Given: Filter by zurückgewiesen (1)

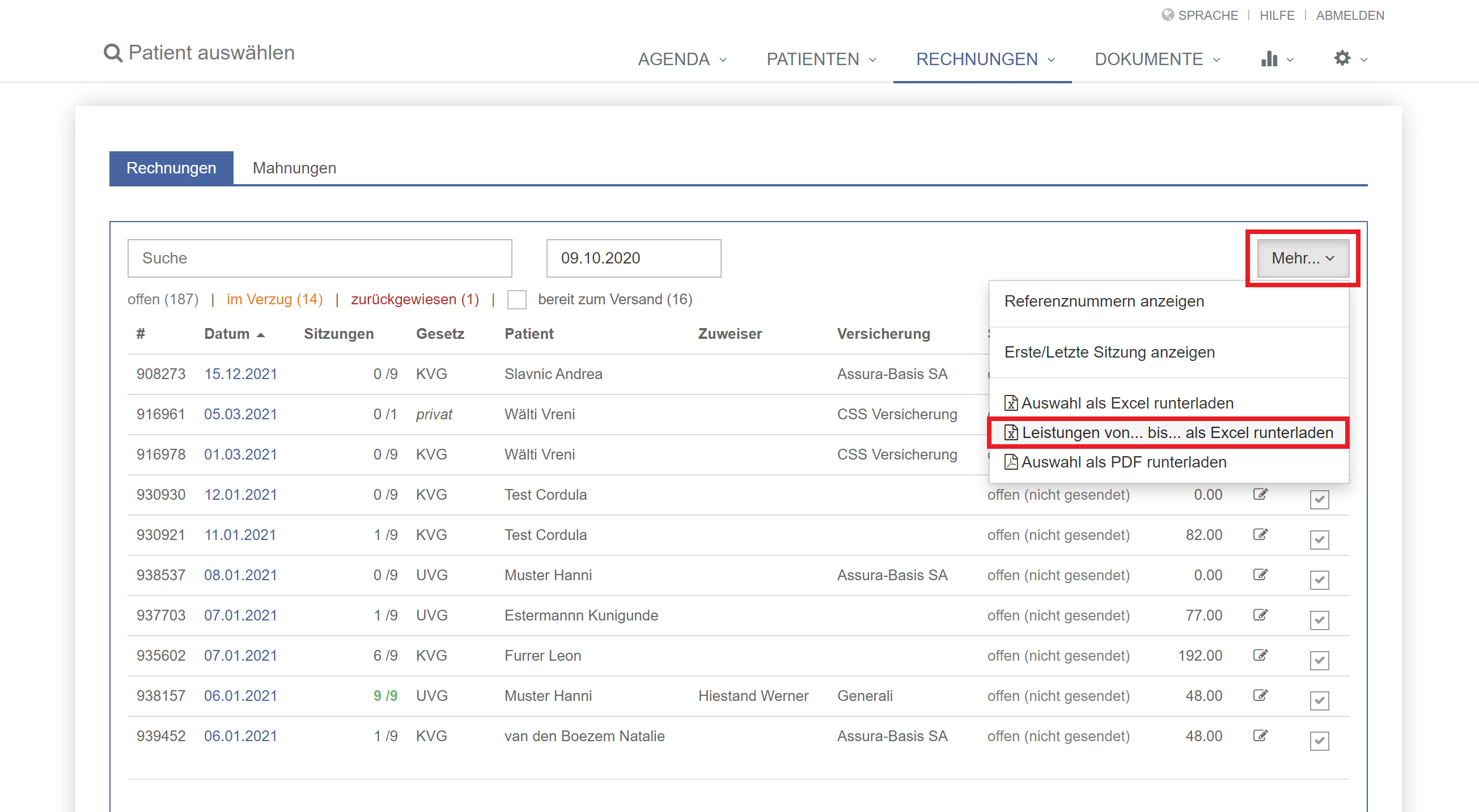Looking at the screenshot, I should click(x=415, y=300).
